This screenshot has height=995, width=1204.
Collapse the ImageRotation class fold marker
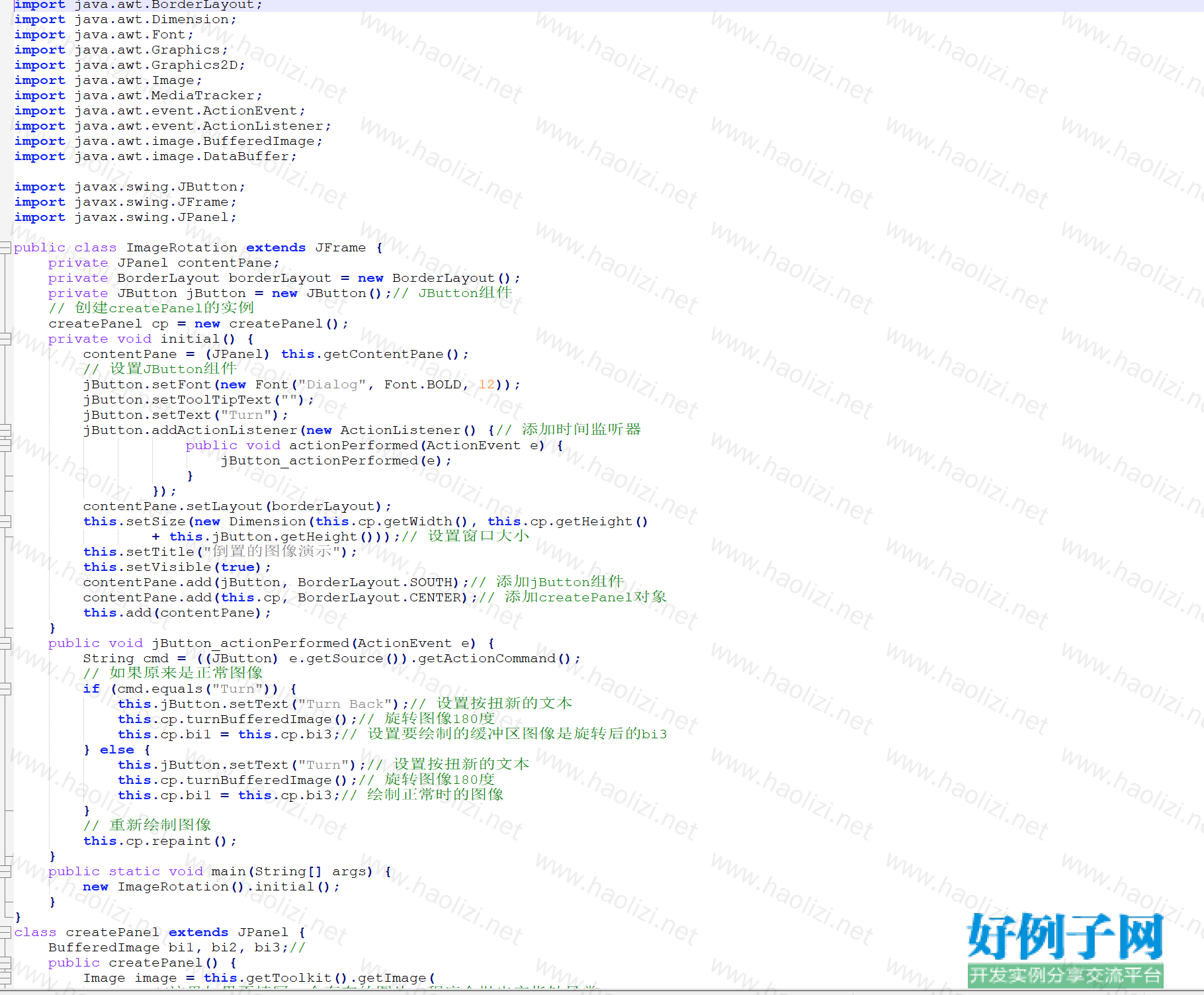point(5,248)
